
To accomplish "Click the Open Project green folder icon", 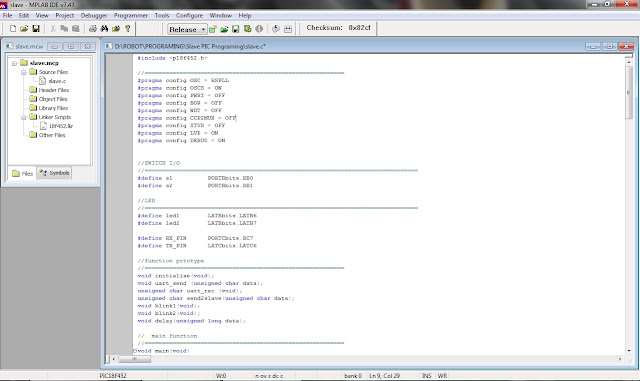I will pos(224,29).
